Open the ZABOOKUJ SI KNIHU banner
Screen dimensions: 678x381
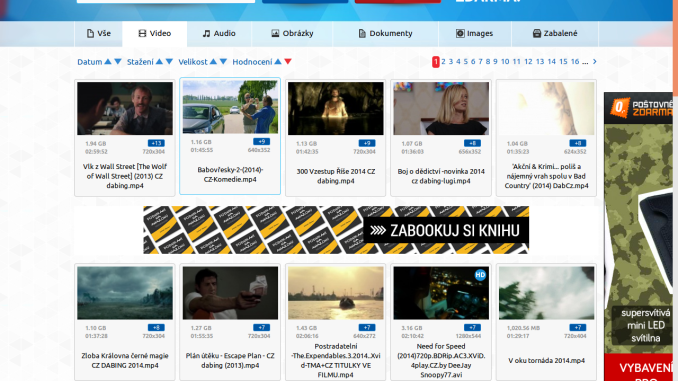(336, 230)
